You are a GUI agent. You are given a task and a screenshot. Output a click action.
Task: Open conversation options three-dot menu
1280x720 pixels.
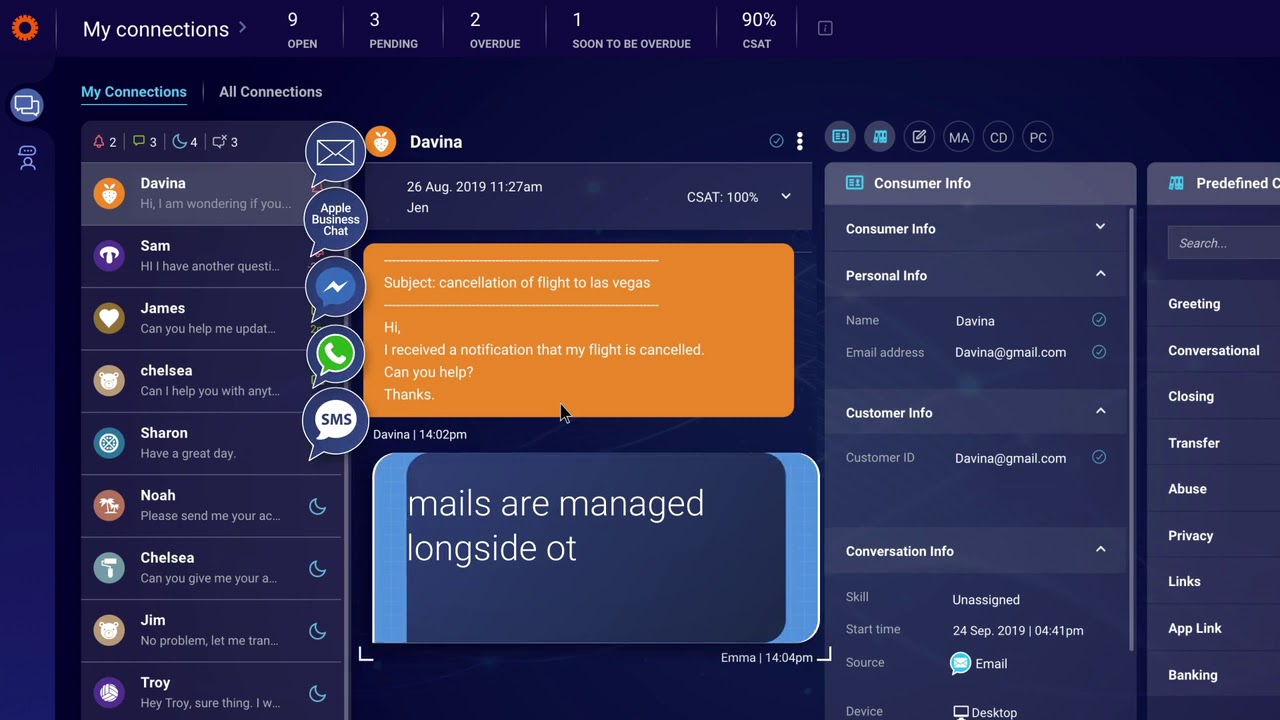click(x=799, y=142)
